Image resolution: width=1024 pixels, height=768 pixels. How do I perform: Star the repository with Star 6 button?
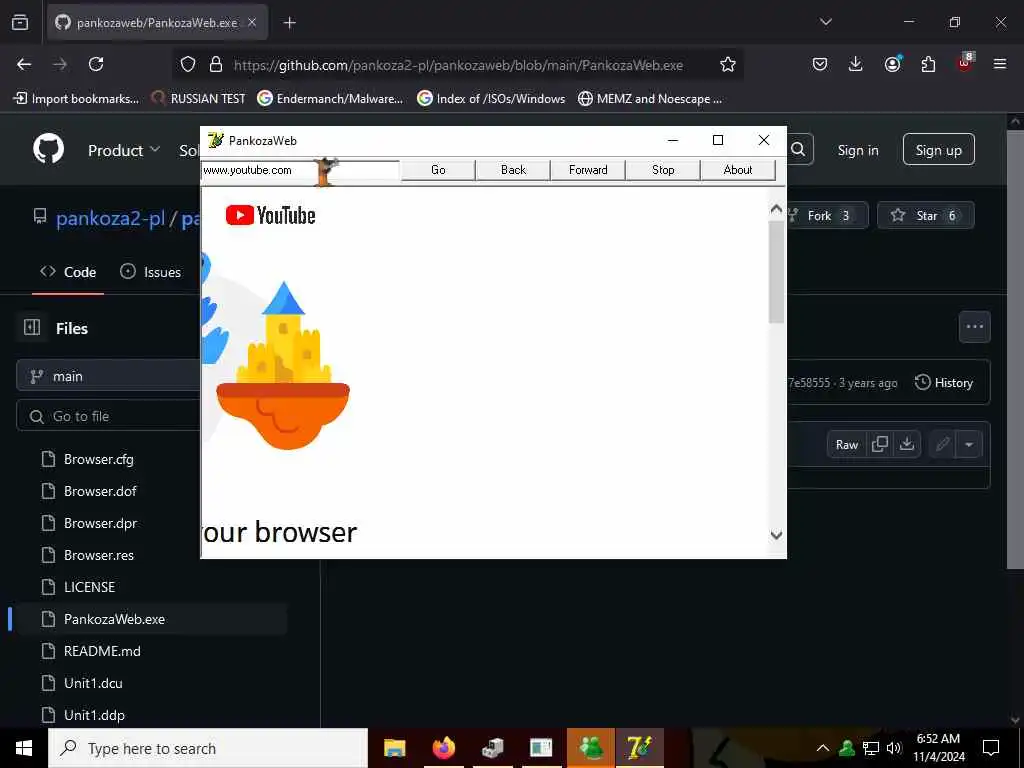(x=925, y=216)
